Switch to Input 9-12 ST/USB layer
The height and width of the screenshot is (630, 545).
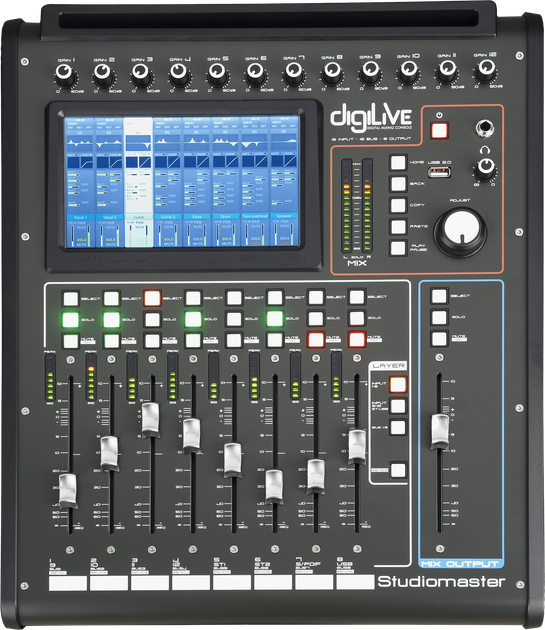click(x=397, y=406)
